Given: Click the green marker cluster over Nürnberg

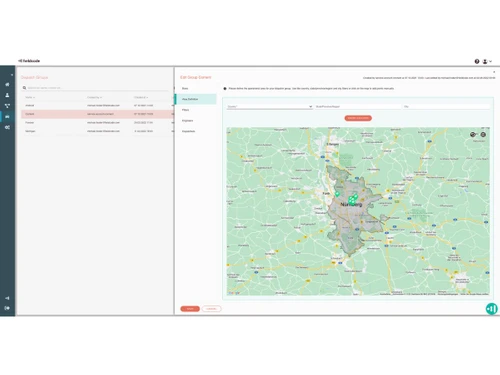Looking at the screenshot, I should click(353, 199).
